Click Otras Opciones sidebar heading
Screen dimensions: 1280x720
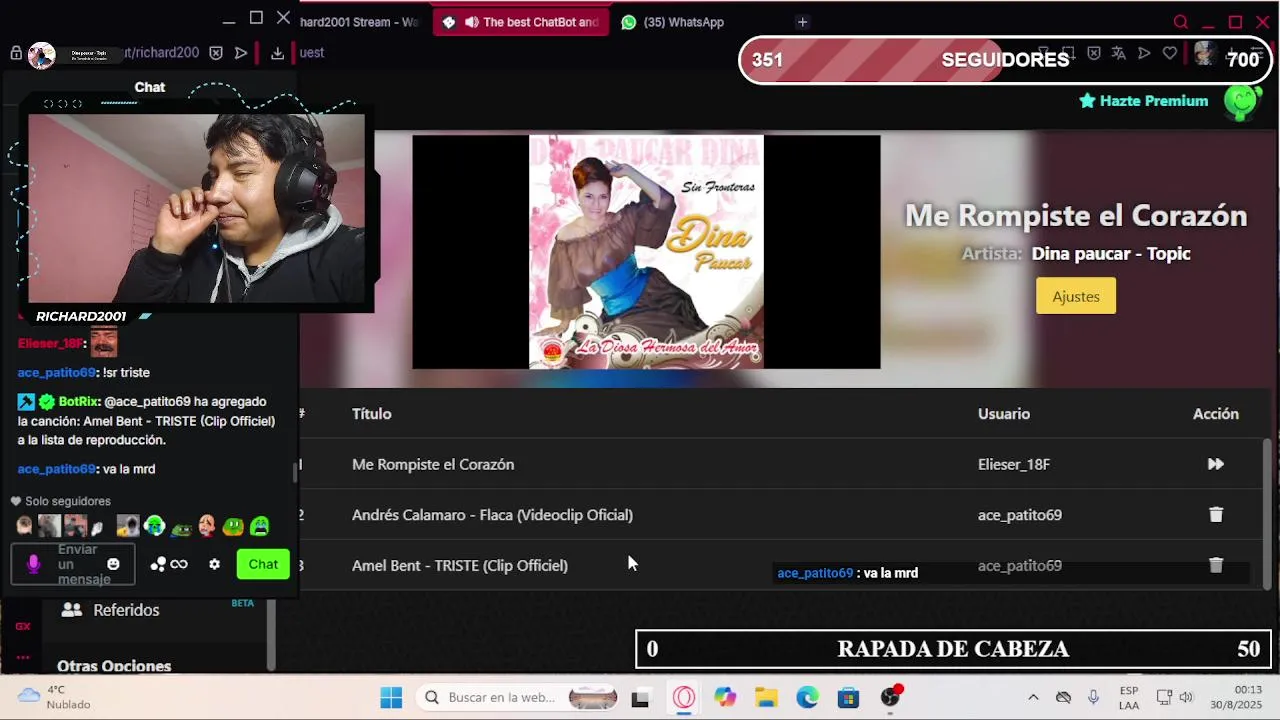point(114,666)
